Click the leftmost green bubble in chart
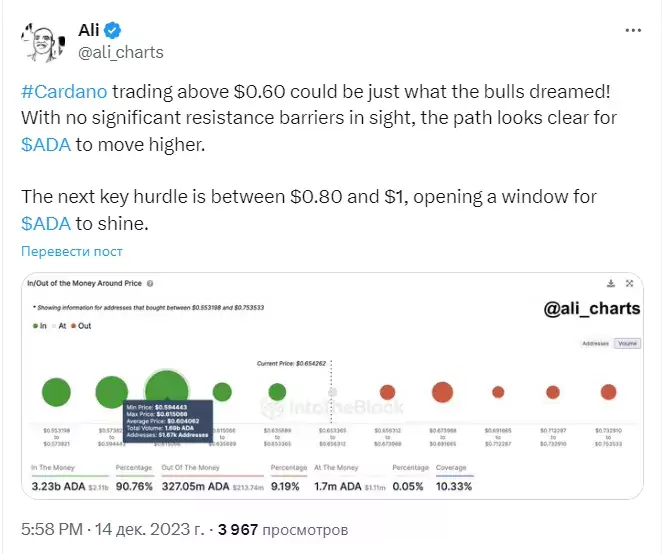Viewport: 662px width, 554px height. [x=56, y=392]
